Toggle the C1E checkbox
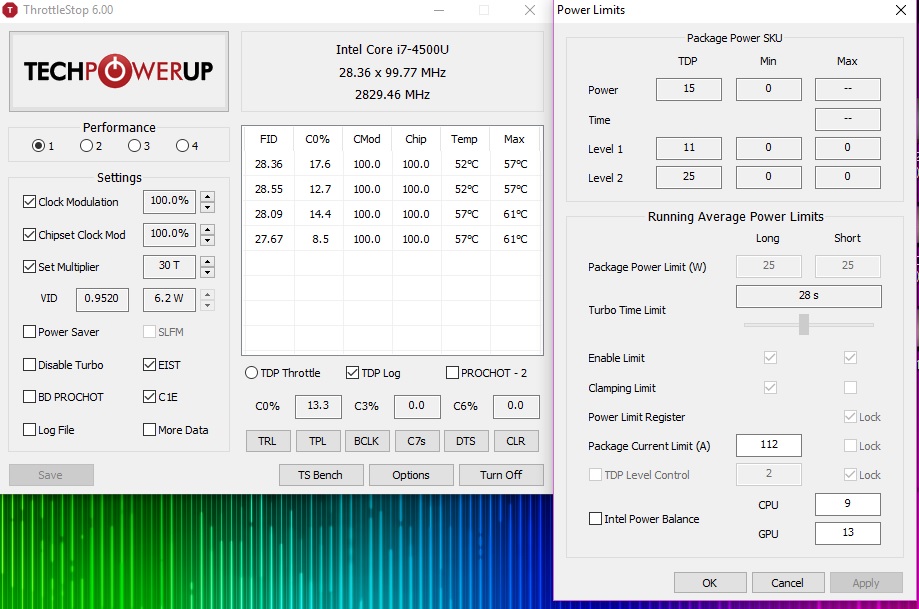This screenshot has height=609, width=919. pyautogui.click(x=149, y=397)
